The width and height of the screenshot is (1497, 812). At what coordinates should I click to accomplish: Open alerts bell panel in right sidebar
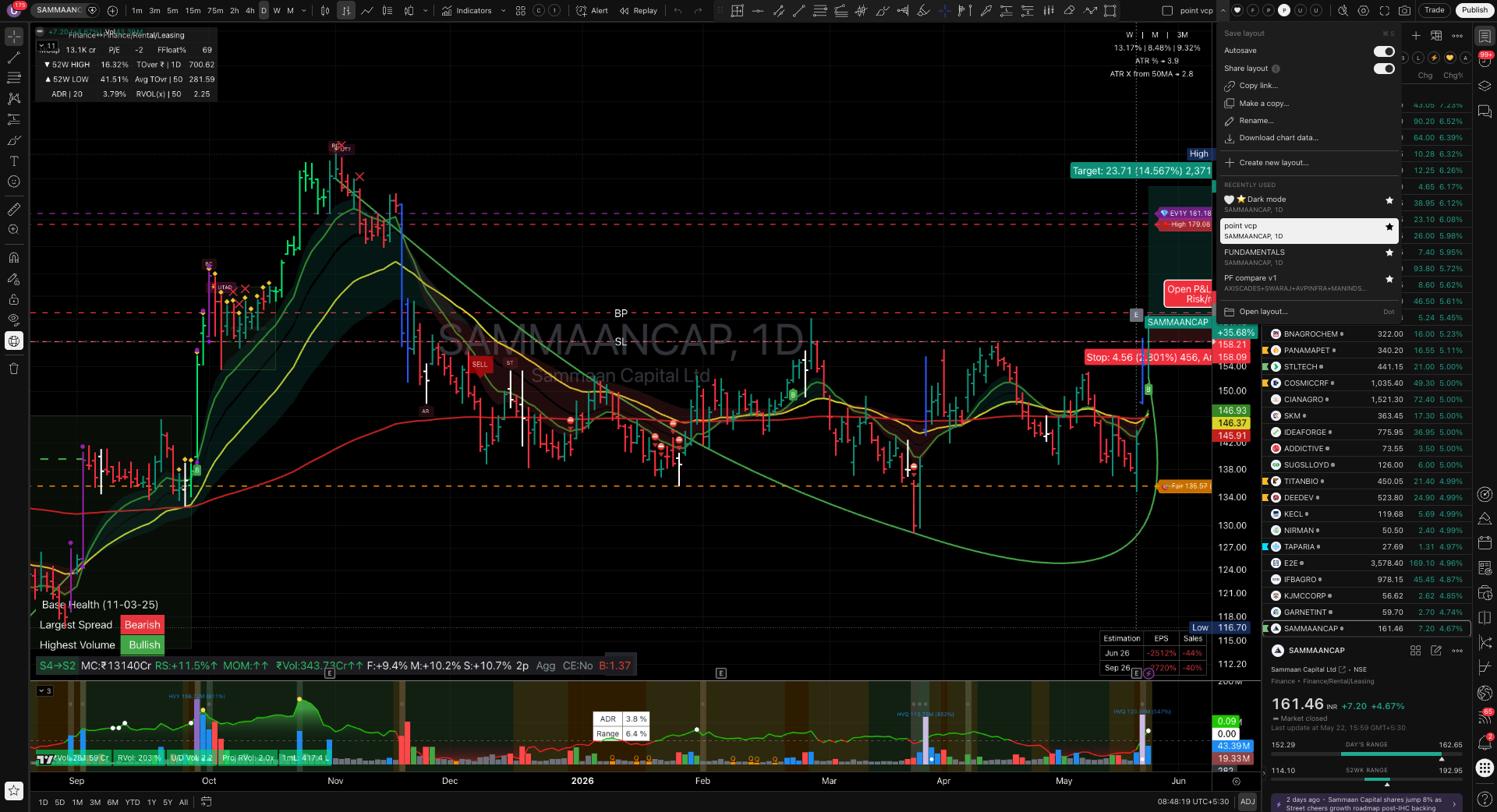pos(1485,743)
